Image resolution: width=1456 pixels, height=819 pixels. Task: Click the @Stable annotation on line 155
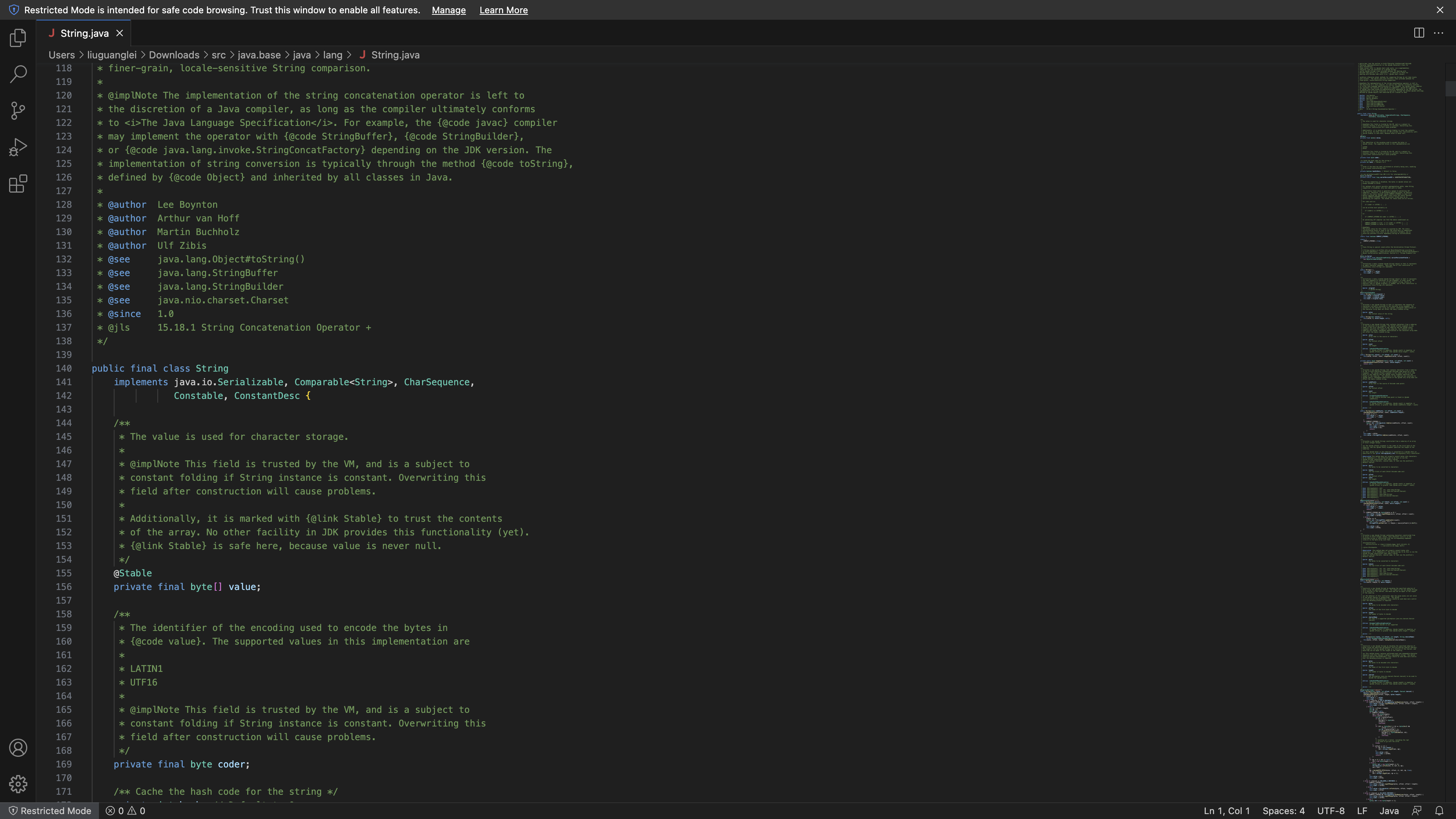tap(133, 573)
